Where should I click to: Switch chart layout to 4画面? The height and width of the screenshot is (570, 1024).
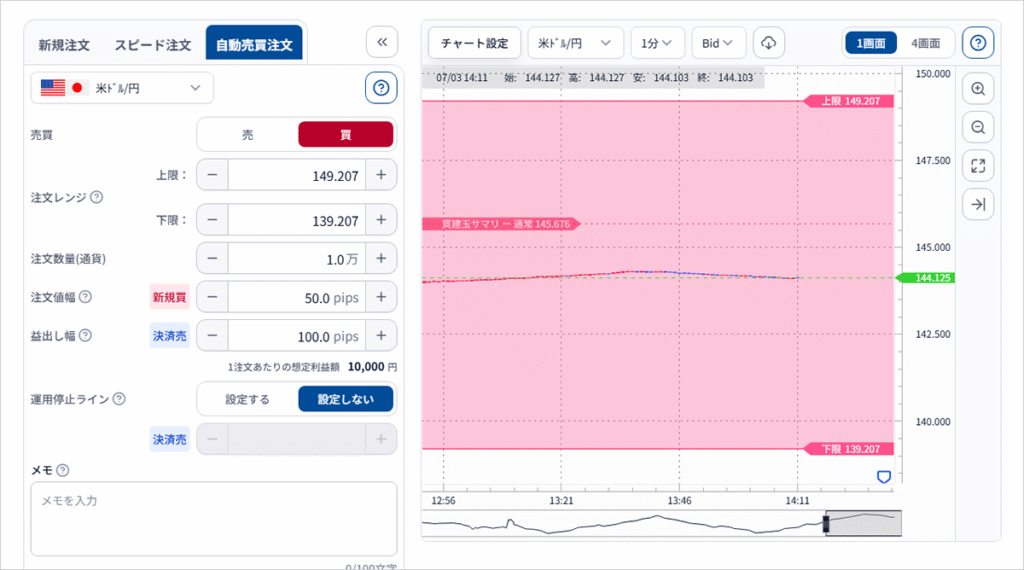(925, 43)
